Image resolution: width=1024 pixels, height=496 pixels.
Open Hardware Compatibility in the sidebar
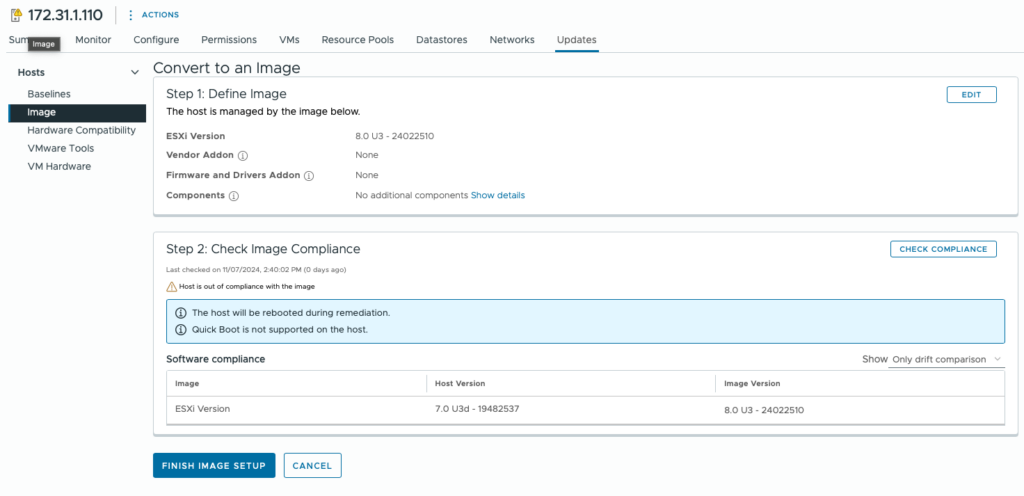[82, 131]
